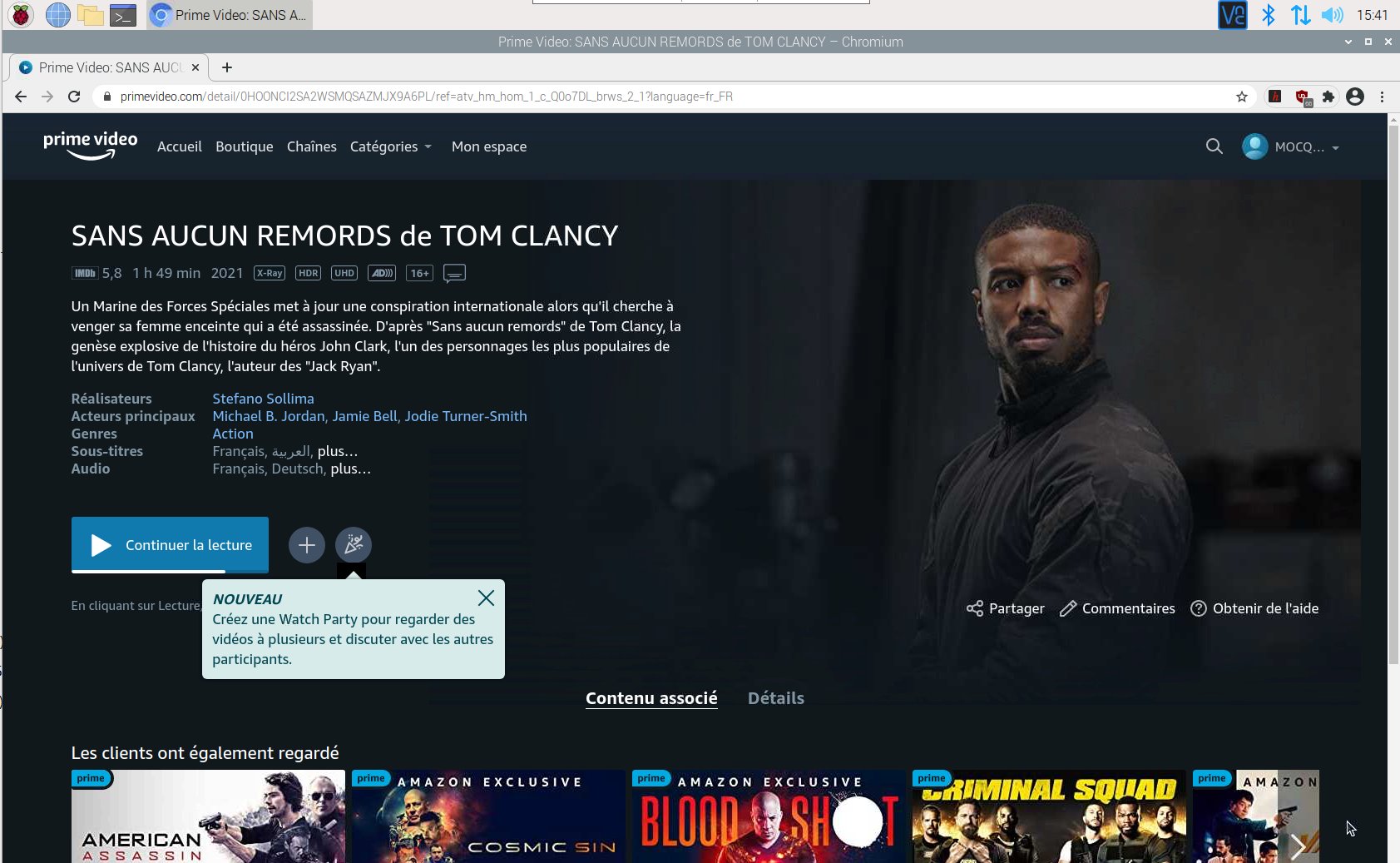Open Mon espace

coord(489,146)
